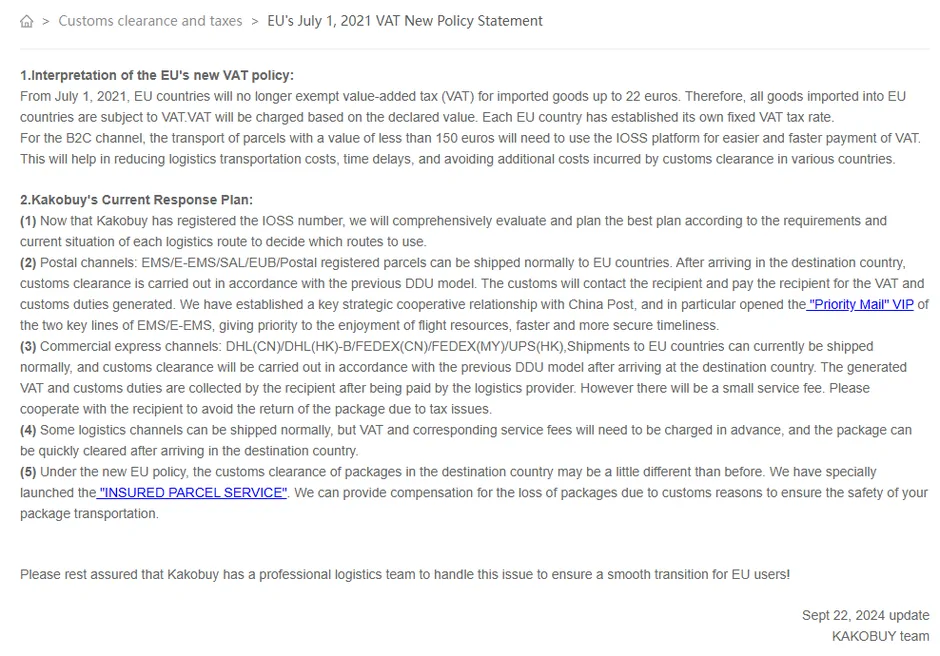Click the bold (5) item marker
Viewport: 940px width, 656px height.
tap(28, 472)
